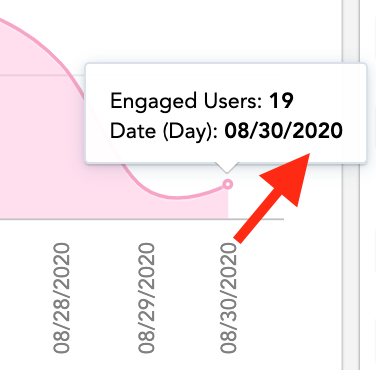Screen dimensions: 376x370
Task: Click bold 08/30/2020 date inside tooltip
Action: click(x=284, y=130)
